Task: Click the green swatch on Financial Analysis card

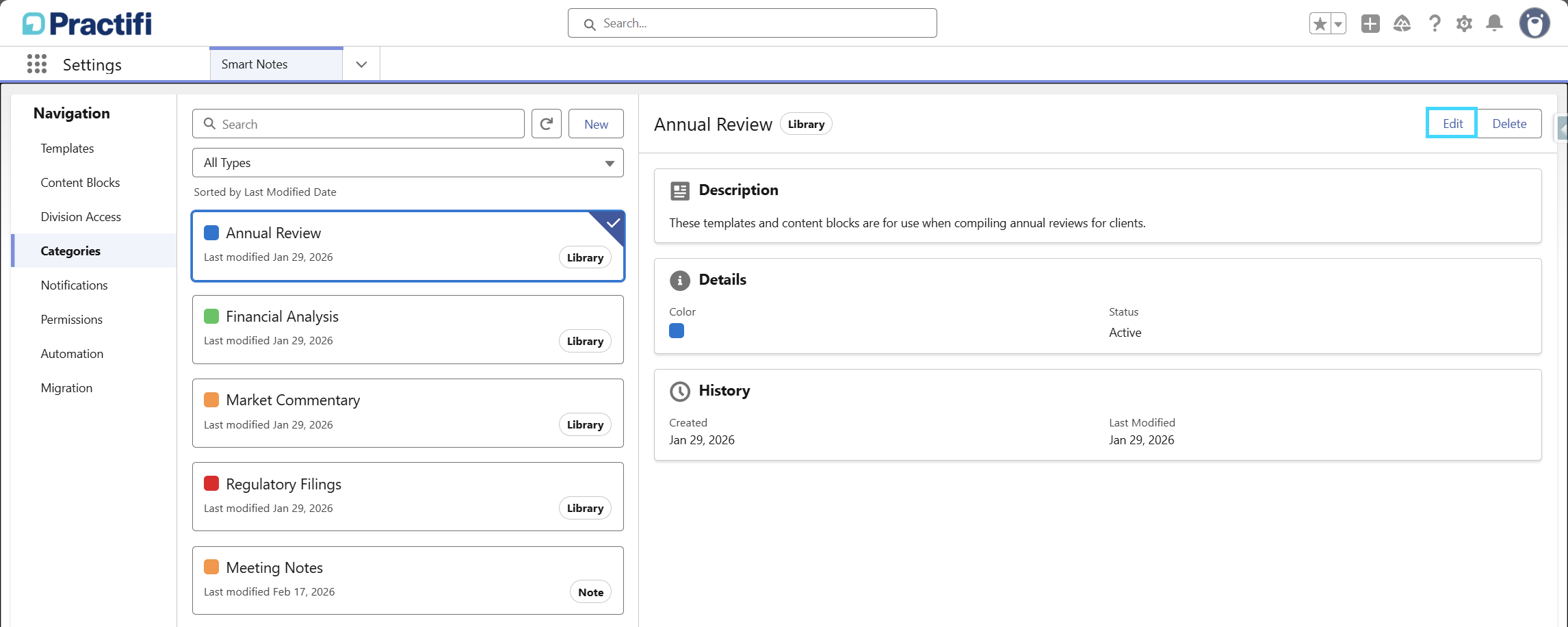Action: [x=211, y=316]
